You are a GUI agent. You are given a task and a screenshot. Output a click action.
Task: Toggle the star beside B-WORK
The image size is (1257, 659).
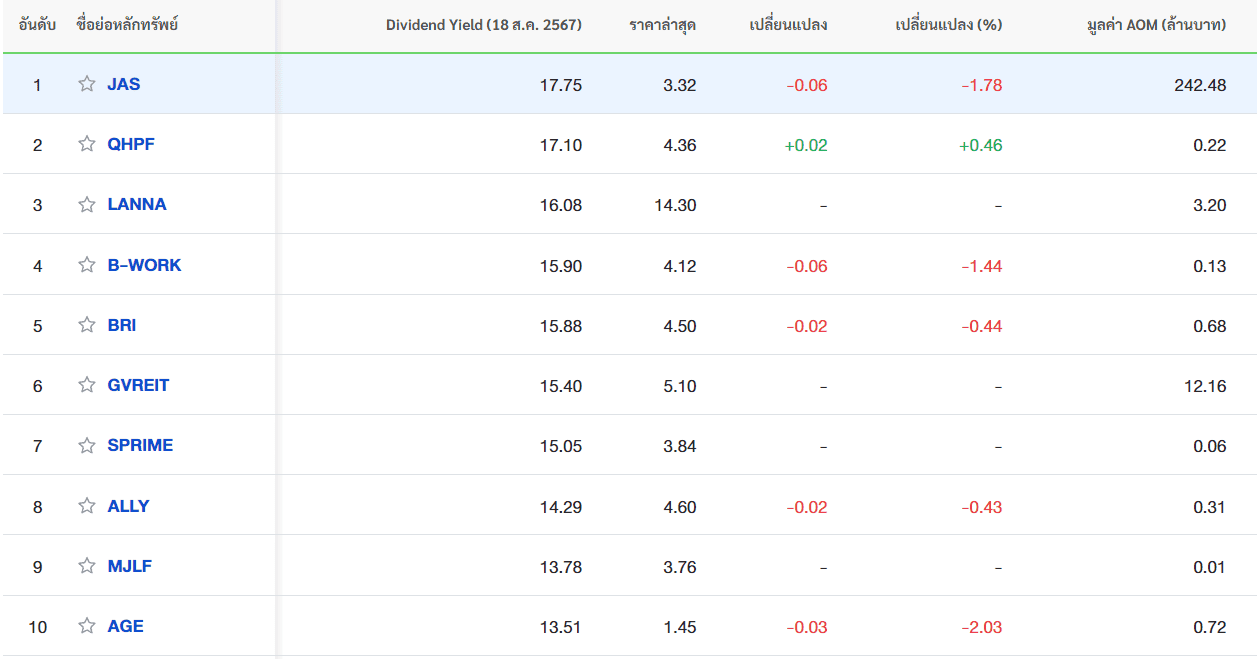tap(87, 265)
